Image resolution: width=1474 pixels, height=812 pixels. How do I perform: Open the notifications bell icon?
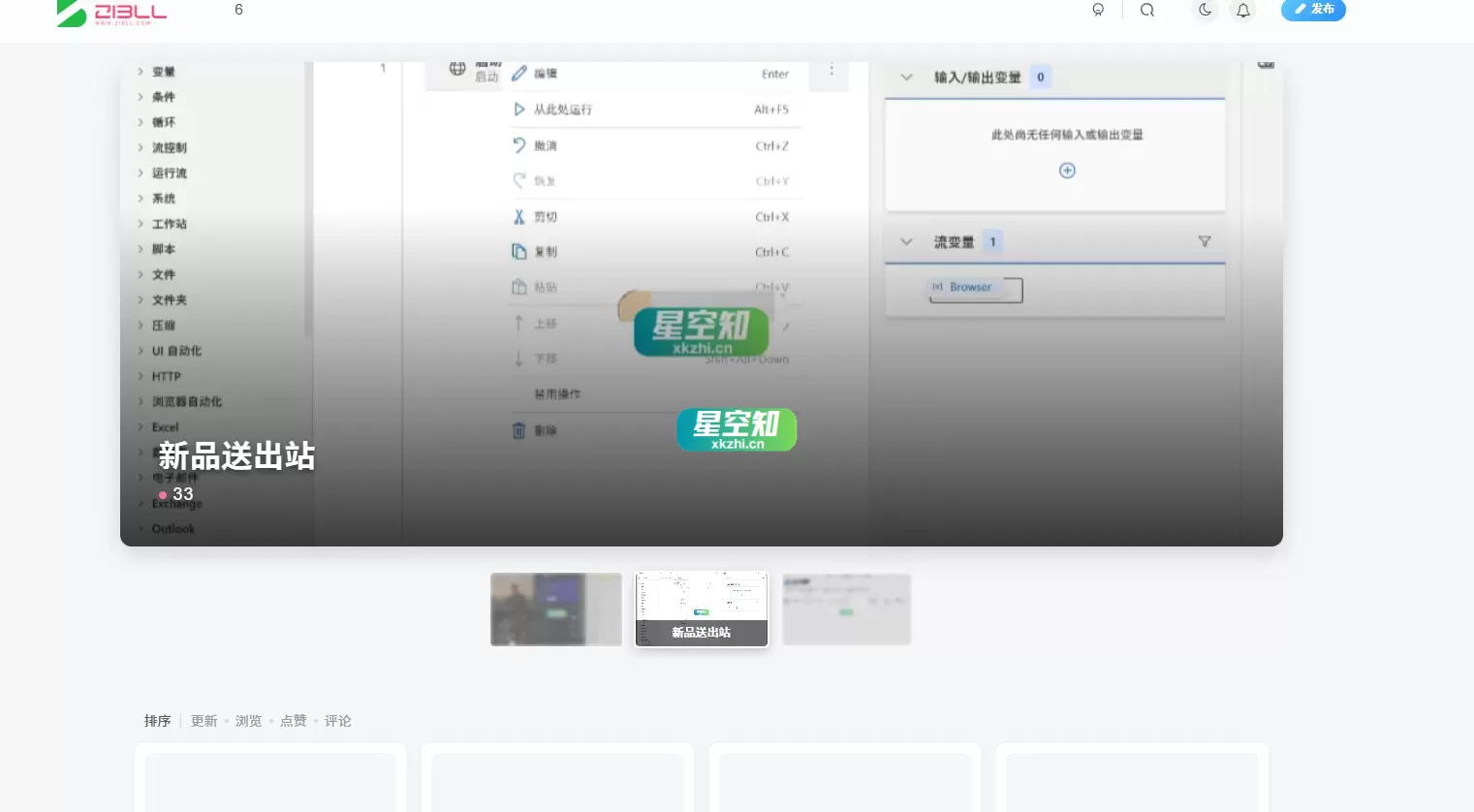(1243, 10)
